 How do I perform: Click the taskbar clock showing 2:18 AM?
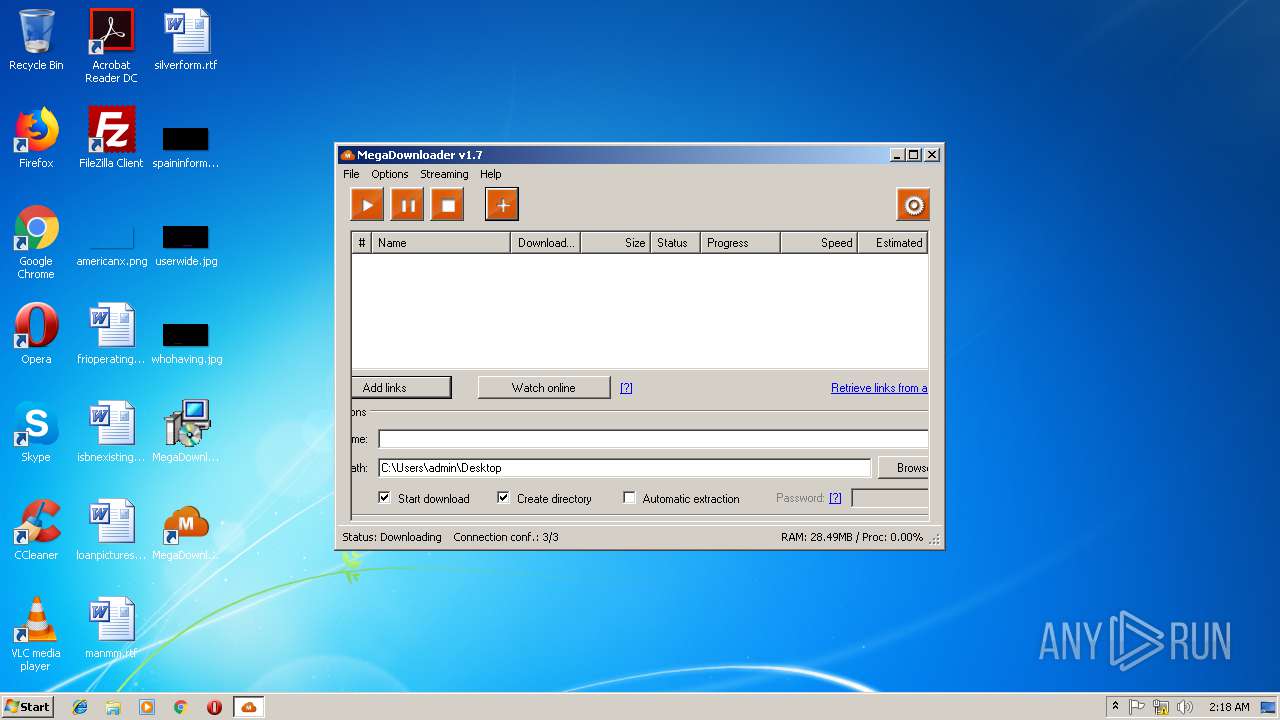pos(1229,707)
